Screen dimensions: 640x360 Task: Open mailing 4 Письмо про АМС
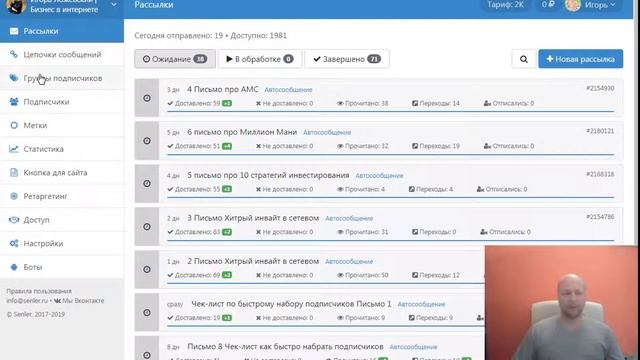coord(222,89)
